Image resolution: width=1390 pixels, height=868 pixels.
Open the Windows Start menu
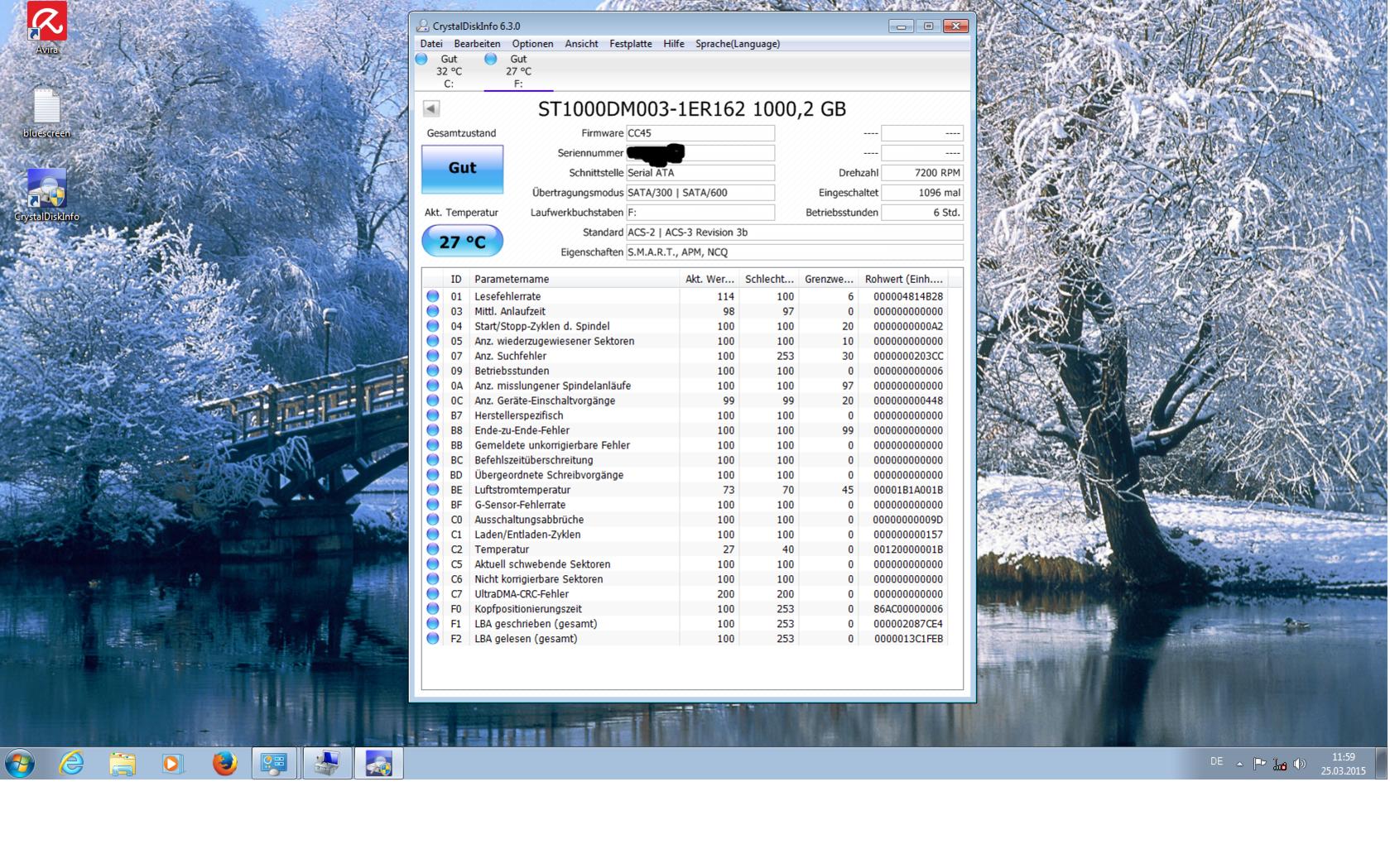[20, 763]
